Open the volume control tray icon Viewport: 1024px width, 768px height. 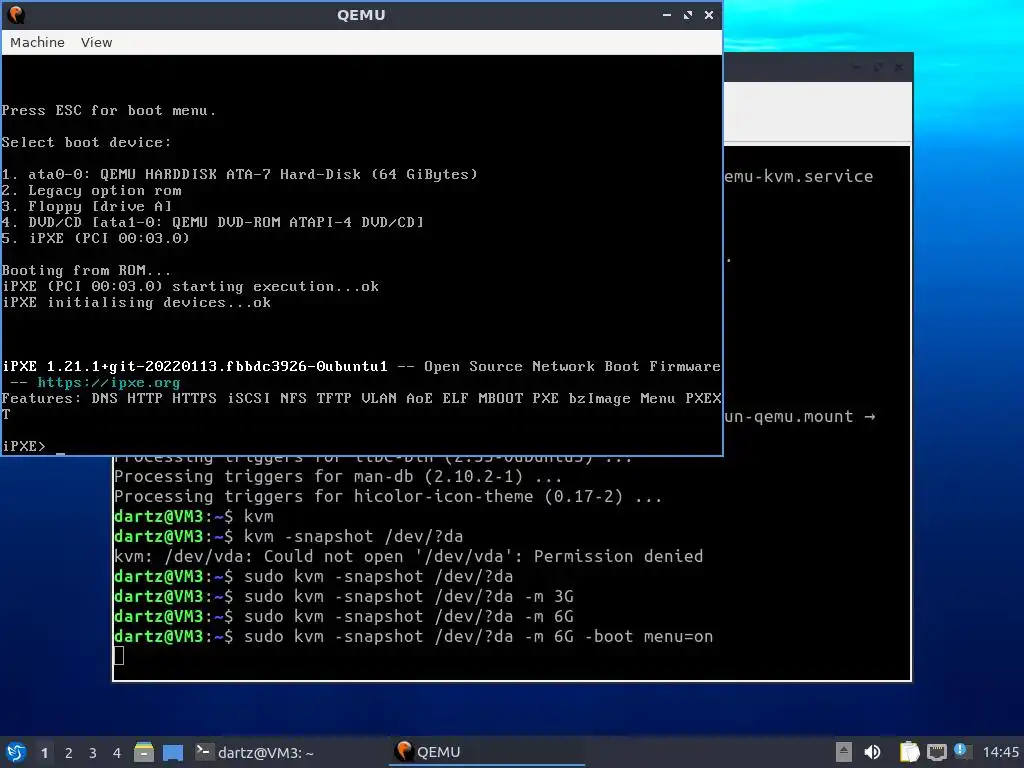pos(872,752)
